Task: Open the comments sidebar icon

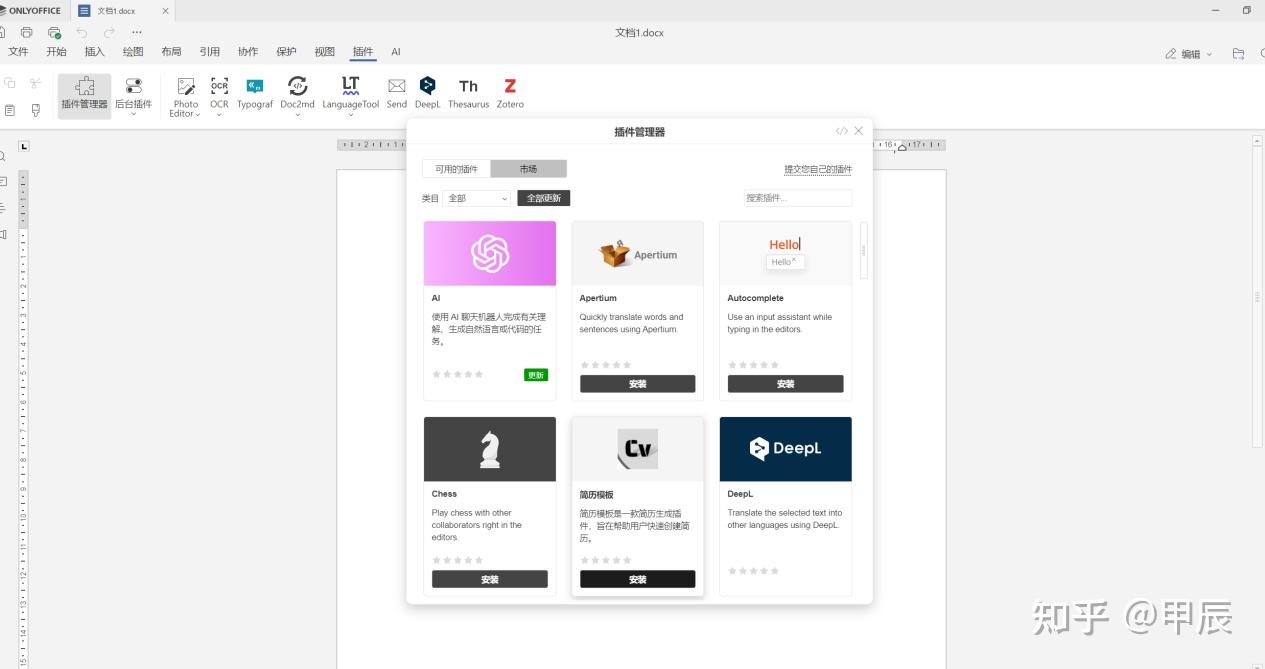Action: 4,182
